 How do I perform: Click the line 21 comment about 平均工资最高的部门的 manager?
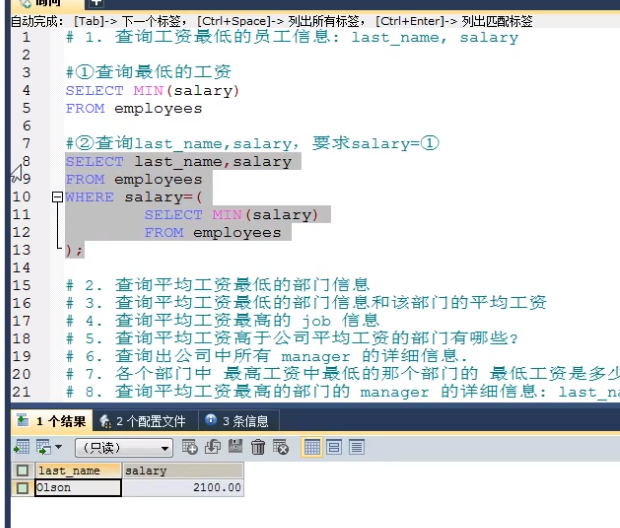point(343,392)
